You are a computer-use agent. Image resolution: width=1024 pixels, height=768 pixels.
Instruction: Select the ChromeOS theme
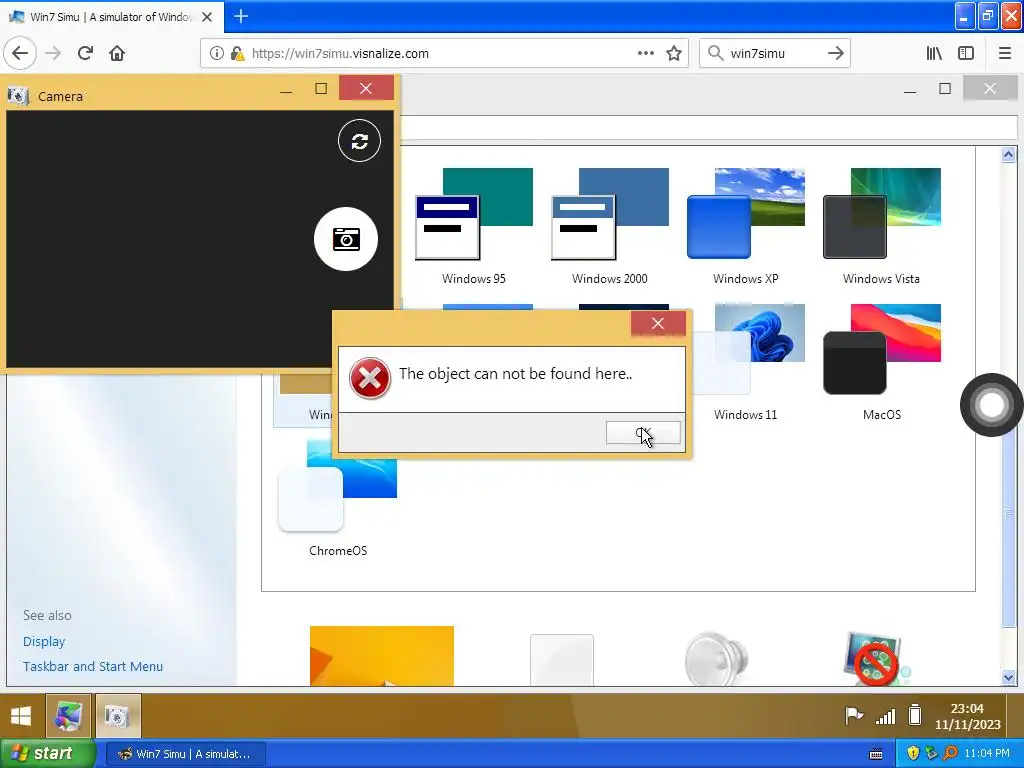(338, 498)
